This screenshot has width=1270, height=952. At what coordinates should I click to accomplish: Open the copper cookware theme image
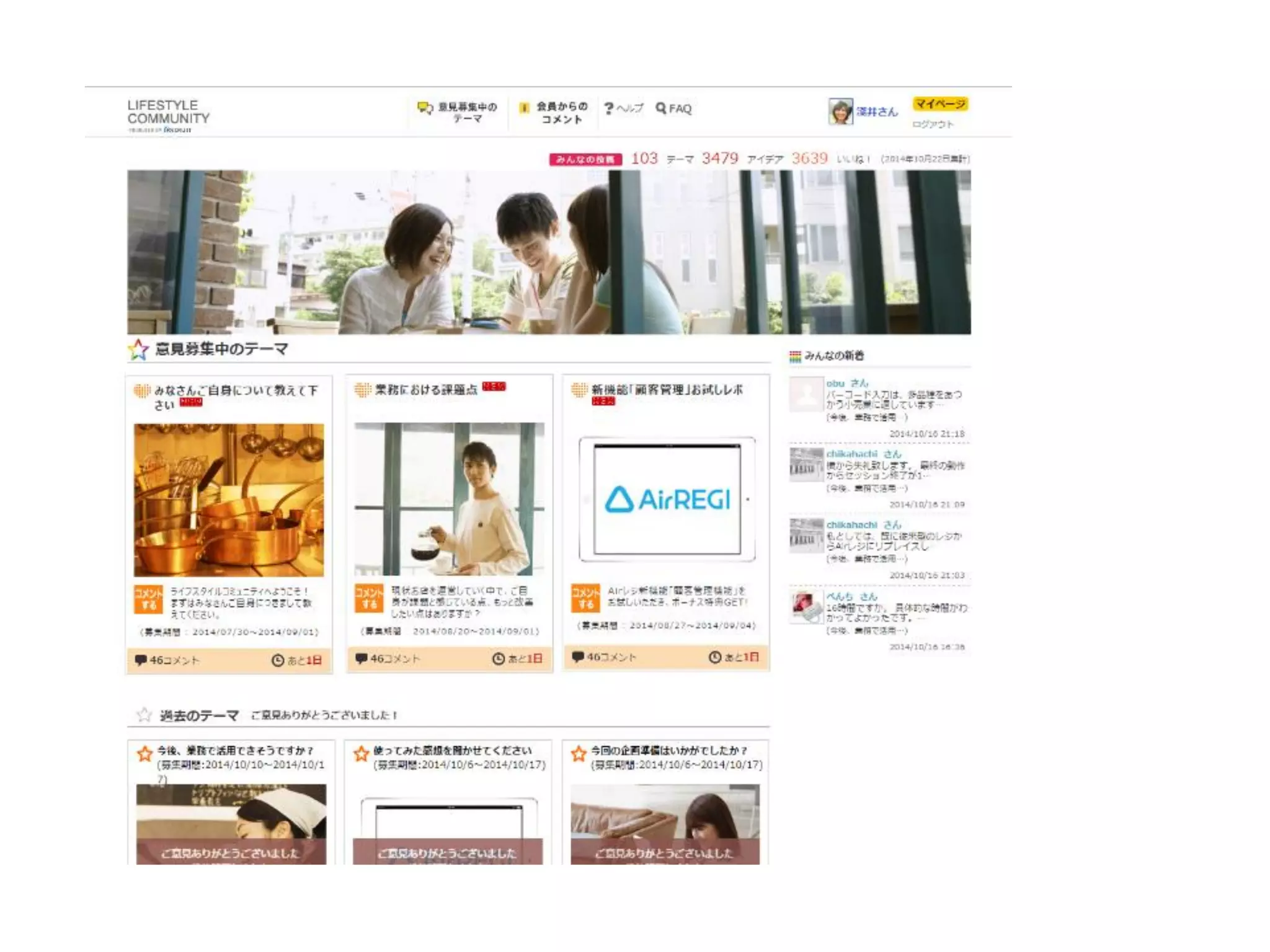pyautogui.click(x=228, y=500)
